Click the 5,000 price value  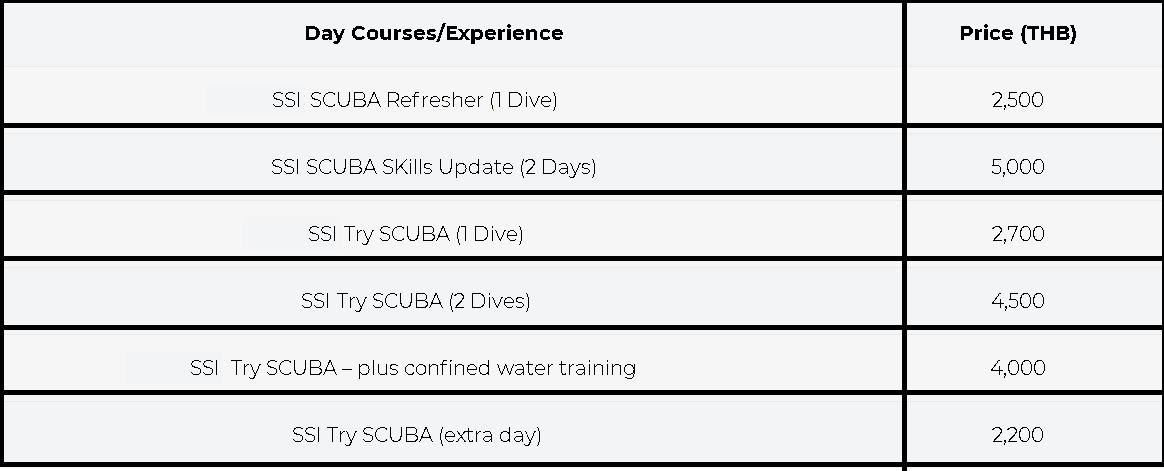[1017, 167]
